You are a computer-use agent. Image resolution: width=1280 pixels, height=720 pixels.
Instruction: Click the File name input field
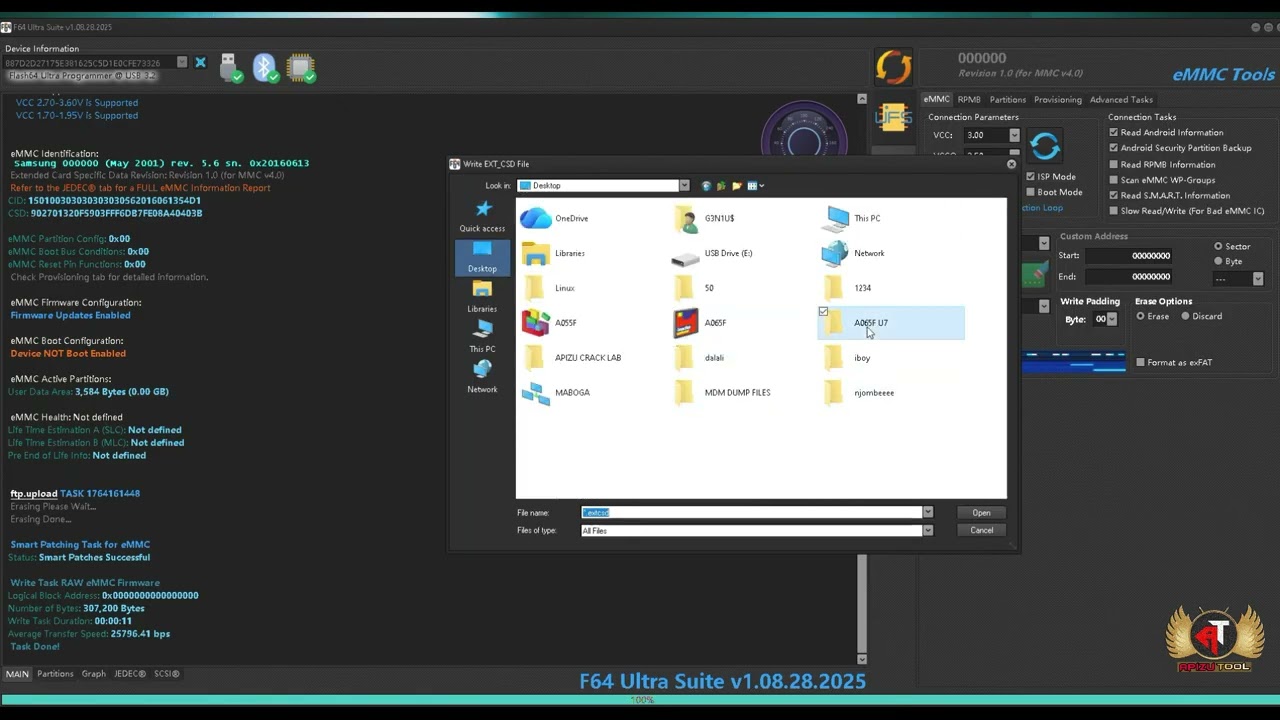tap(751, 512)
